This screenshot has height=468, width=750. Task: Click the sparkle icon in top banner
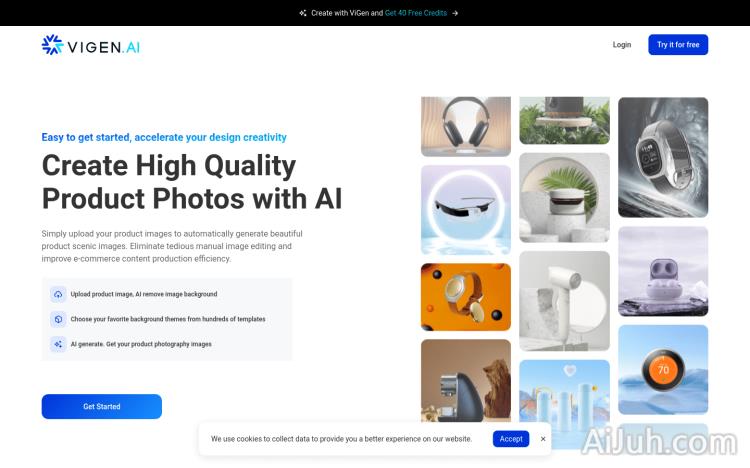coord(303,13)
